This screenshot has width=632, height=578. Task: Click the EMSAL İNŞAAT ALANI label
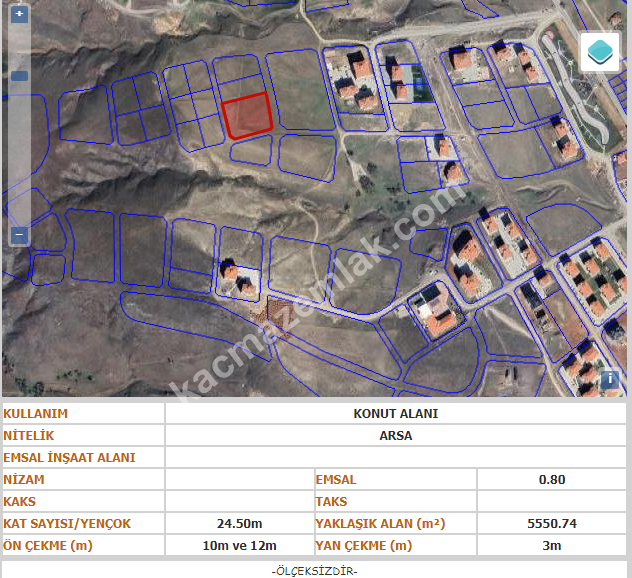pyautogui.click(x=69, y=457)
